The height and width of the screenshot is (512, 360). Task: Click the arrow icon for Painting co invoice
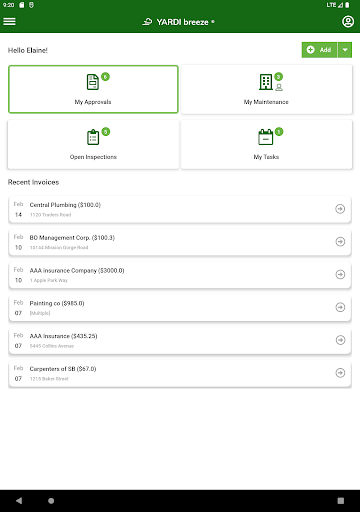tap(340, 307)
